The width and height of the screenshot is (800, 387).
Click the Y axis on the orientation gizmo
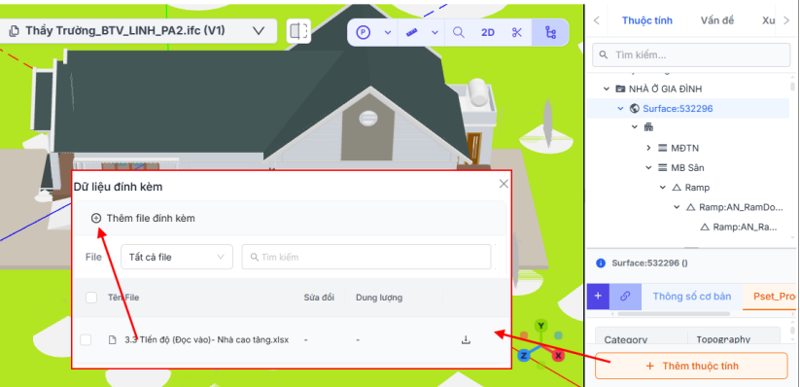pos(541,325)
